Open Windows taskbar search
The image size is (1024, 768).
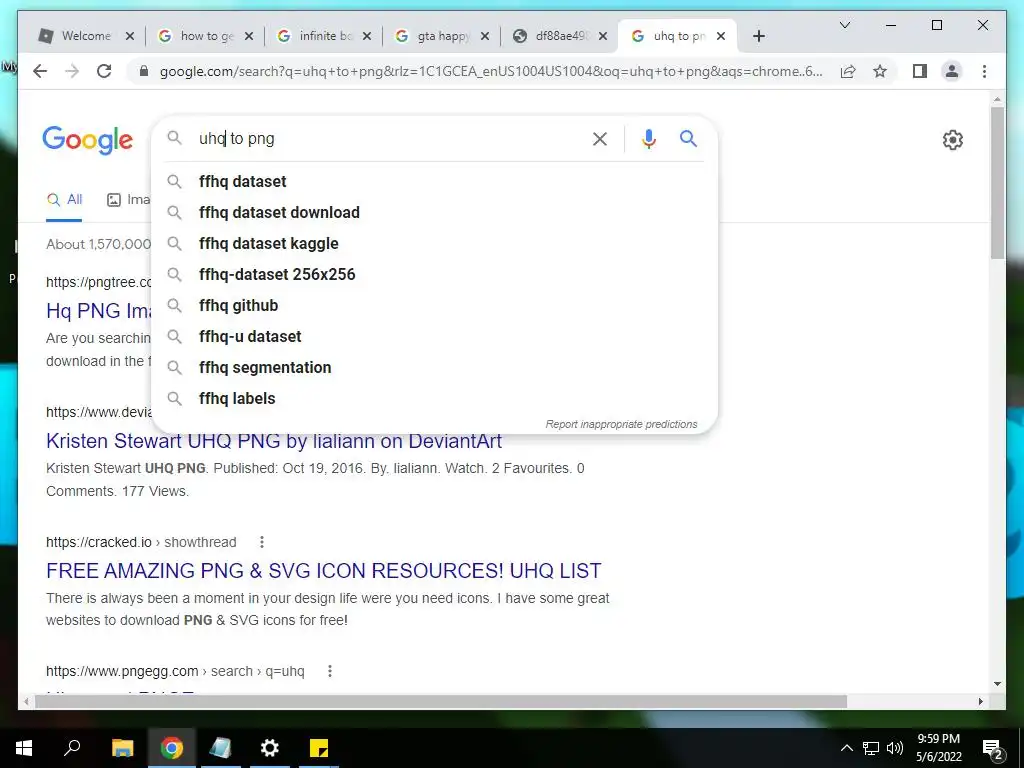click(x=72, y=748)
